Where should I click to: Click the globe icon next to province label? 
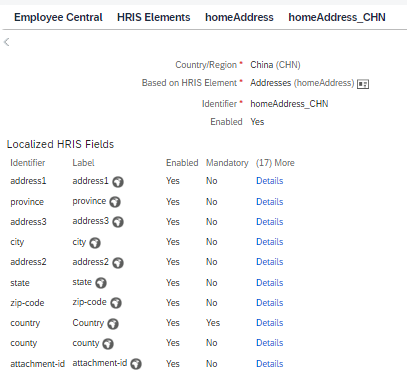(x=115, y=202)
